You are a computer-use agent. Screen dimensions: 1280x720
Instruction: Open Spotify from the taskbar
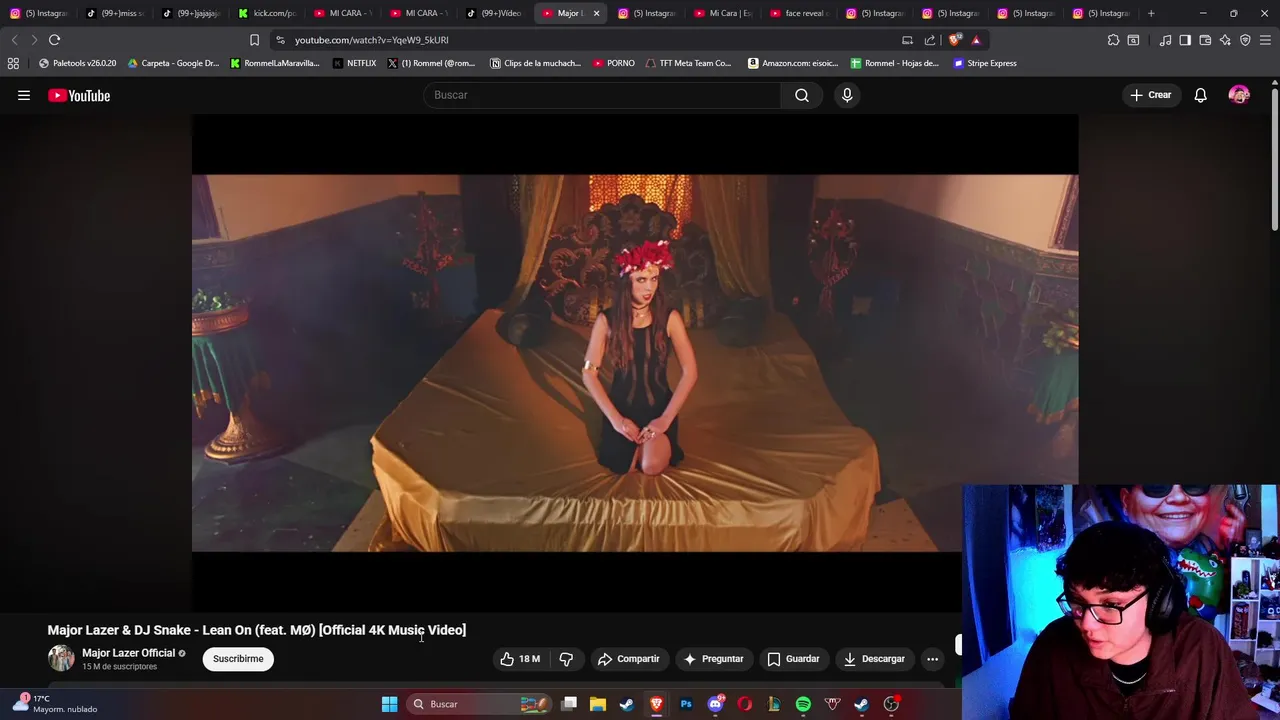pyautogui.click(x=803, y=704)
